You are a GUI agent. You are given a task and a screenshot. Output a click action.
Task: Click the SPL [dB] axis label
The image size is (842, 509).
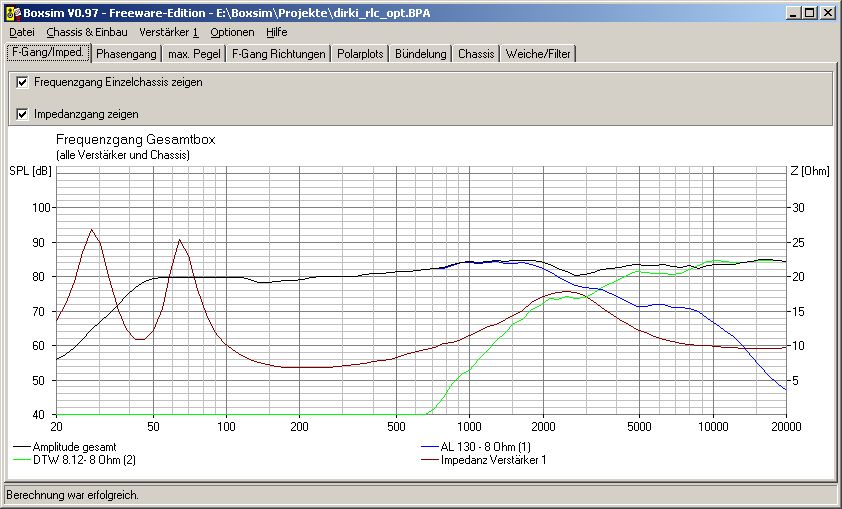click(x=31, y=171)
